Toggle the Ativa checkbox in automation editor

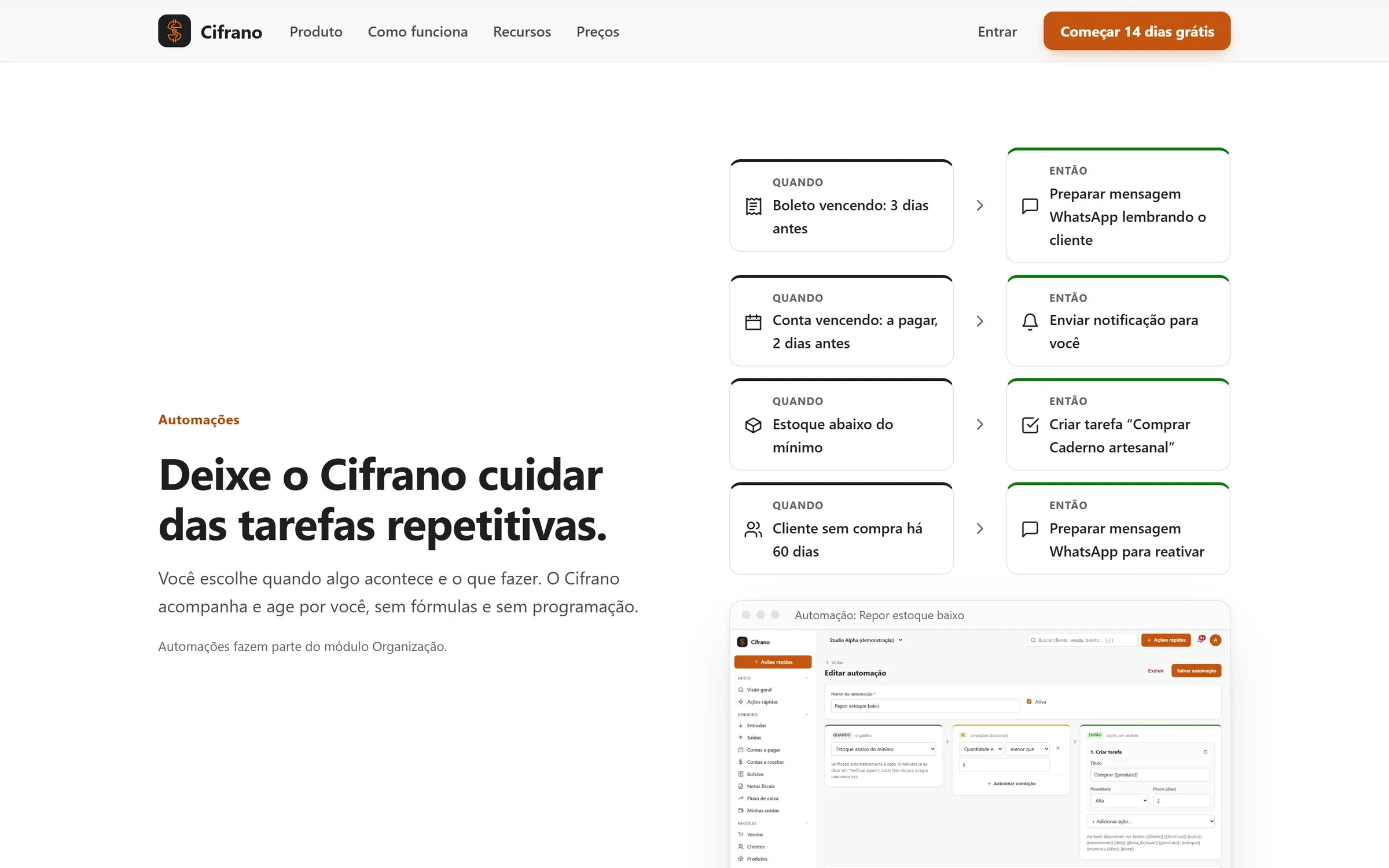[x=1029, y=702]
